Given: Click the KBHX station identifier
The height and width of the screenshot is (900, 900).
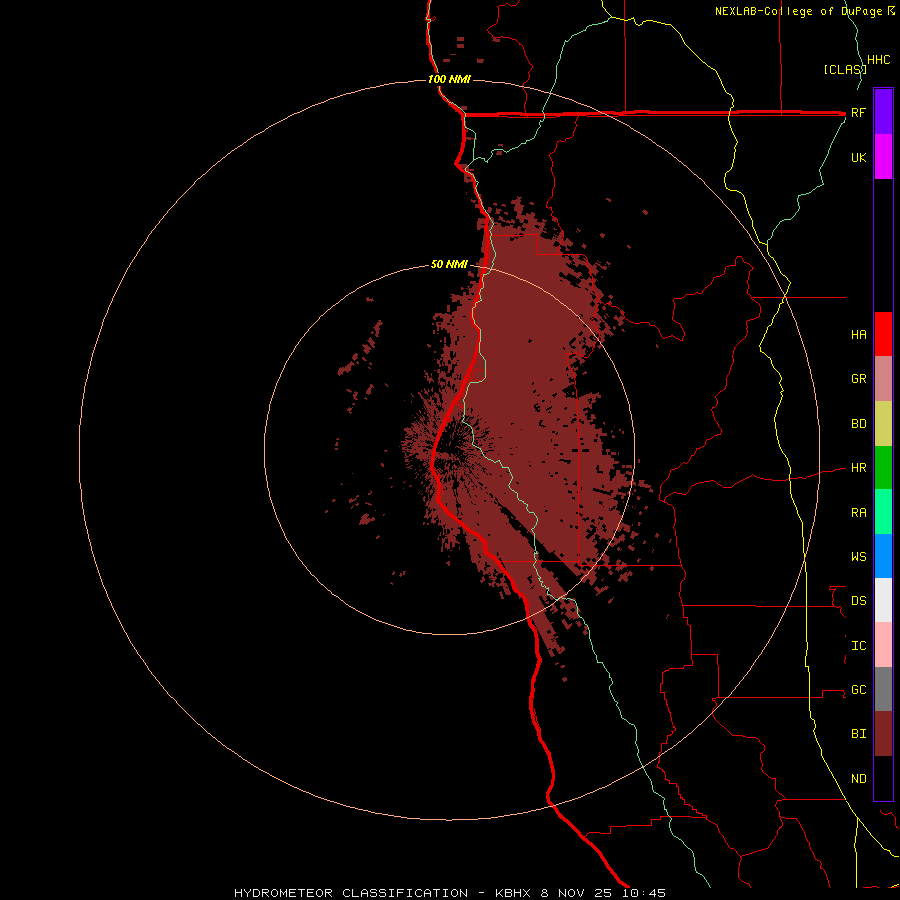Looking at the screenshot, I should (514, 893).
